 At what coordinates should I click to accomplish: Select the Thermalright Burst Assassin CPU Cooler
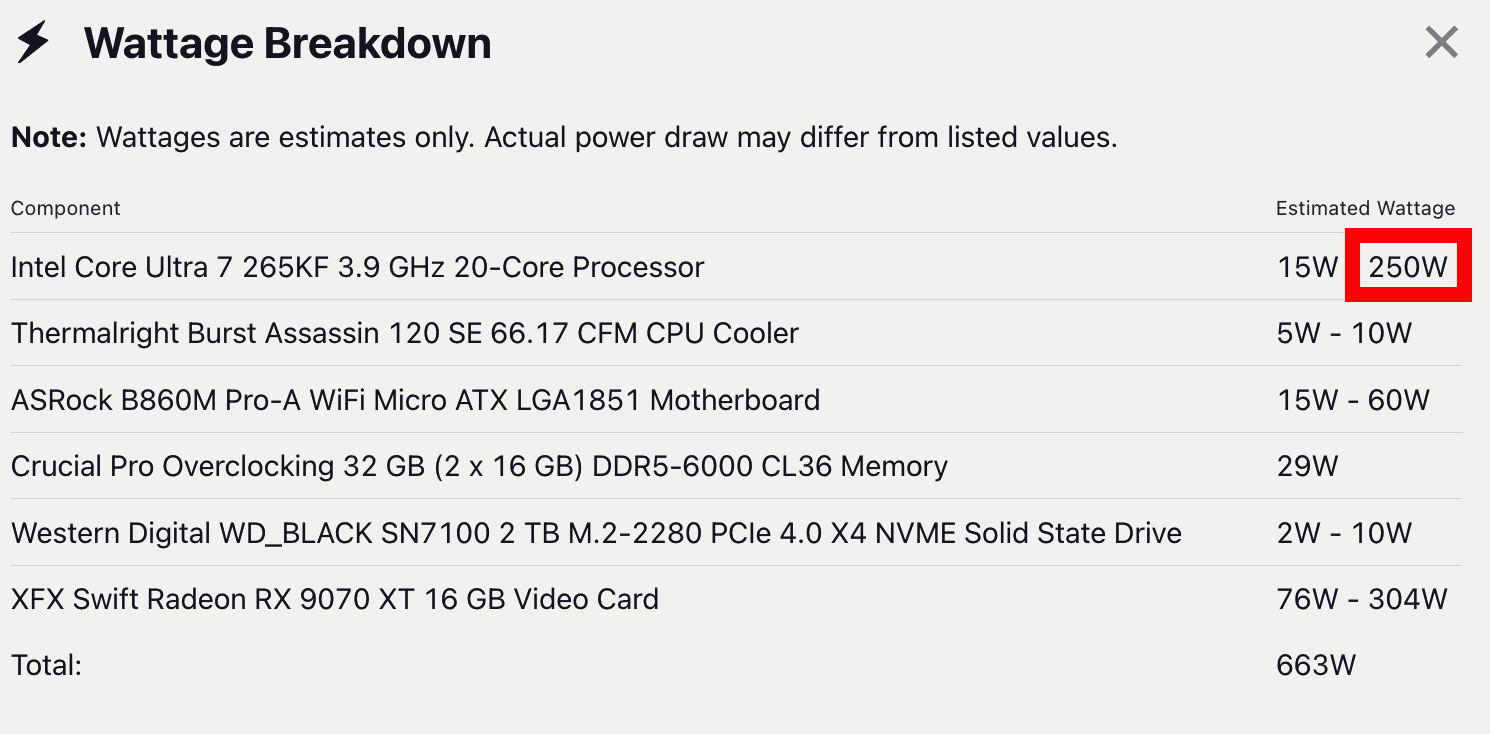click(x=404, y=333)
